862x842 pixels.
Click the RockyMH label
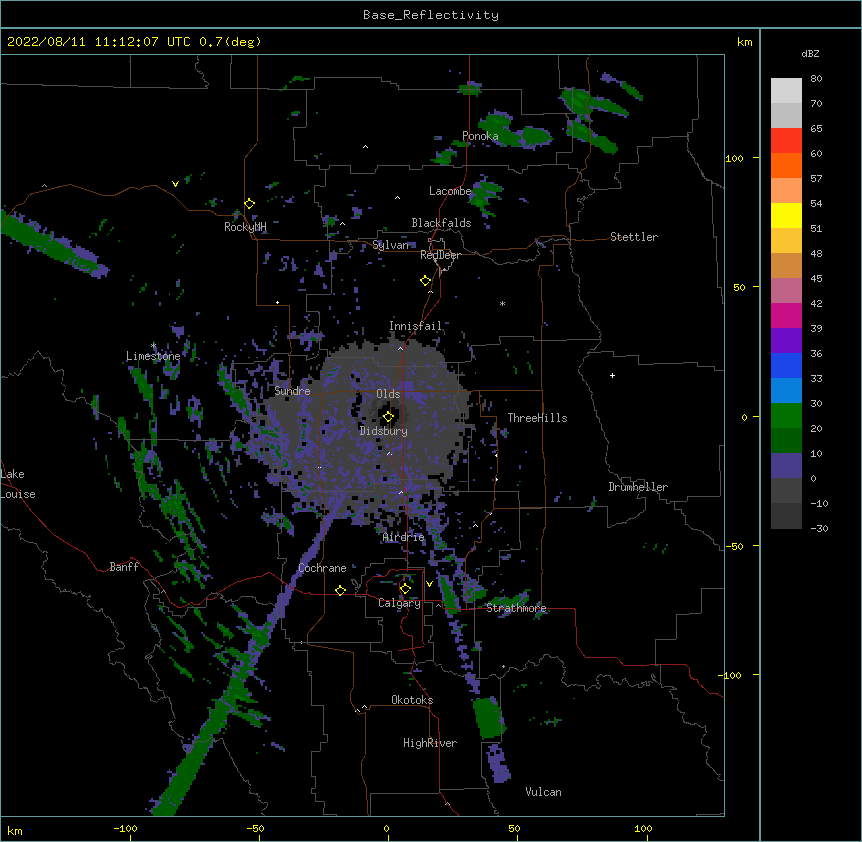coord(245,227)
